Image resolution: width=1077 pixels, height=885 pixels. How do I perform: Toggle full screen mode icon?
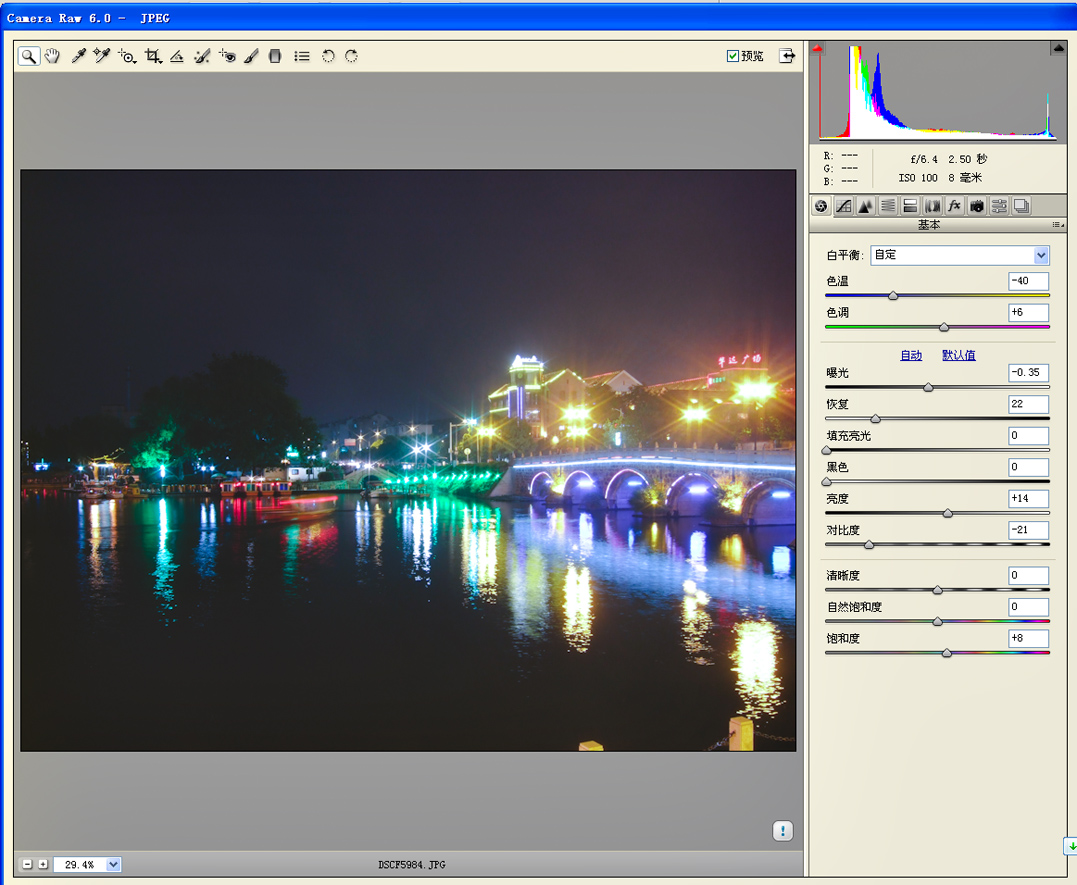(787, 56)
